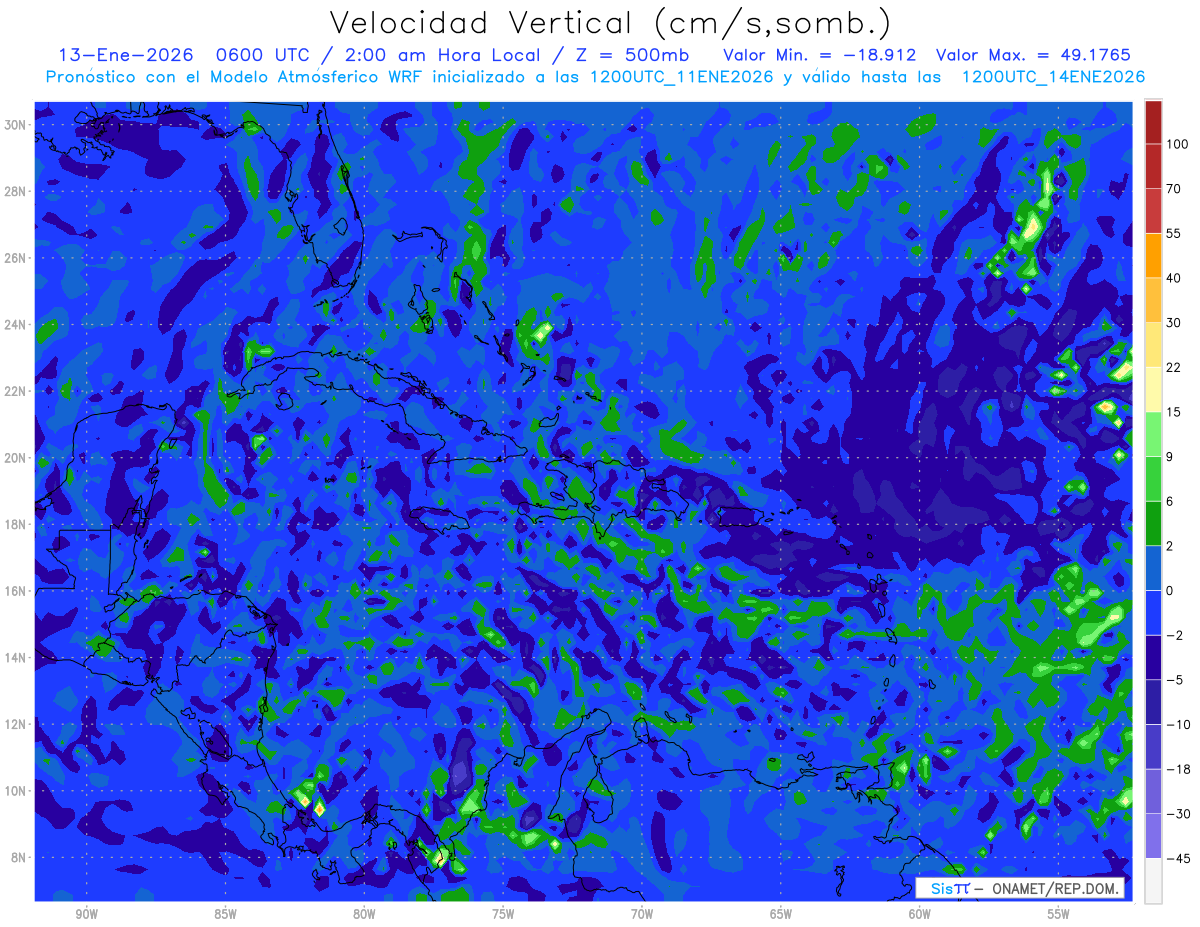This screenshot has width=1200, height=927.
Task: Click the title "Velocidad Vertical (cm/s,somb.)"
Action: pyautogui.click(x=610, y=24)
